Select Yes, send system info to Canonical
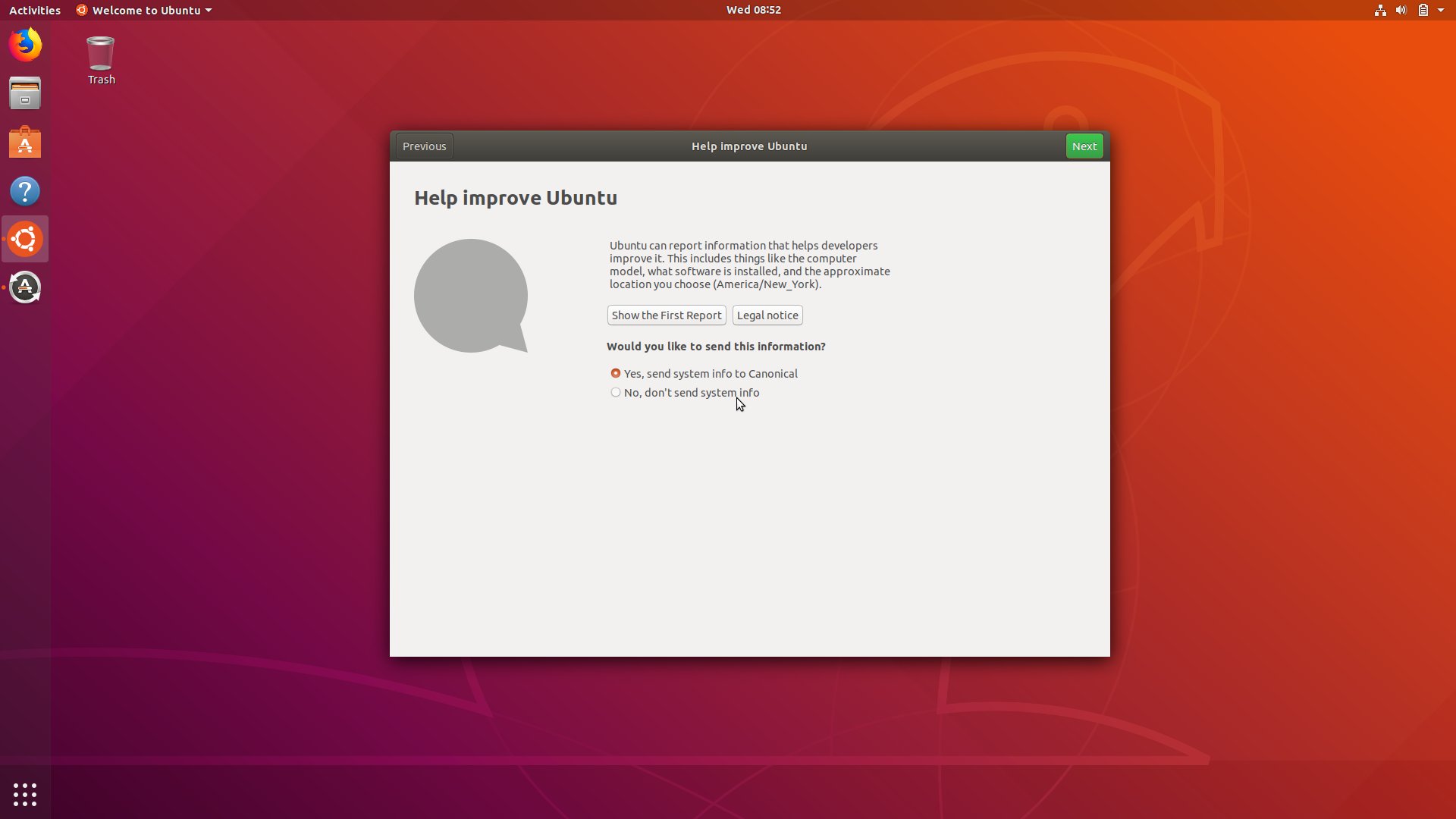The width and height of the screenshot is (1456, 819). click(x=616, y=373)
